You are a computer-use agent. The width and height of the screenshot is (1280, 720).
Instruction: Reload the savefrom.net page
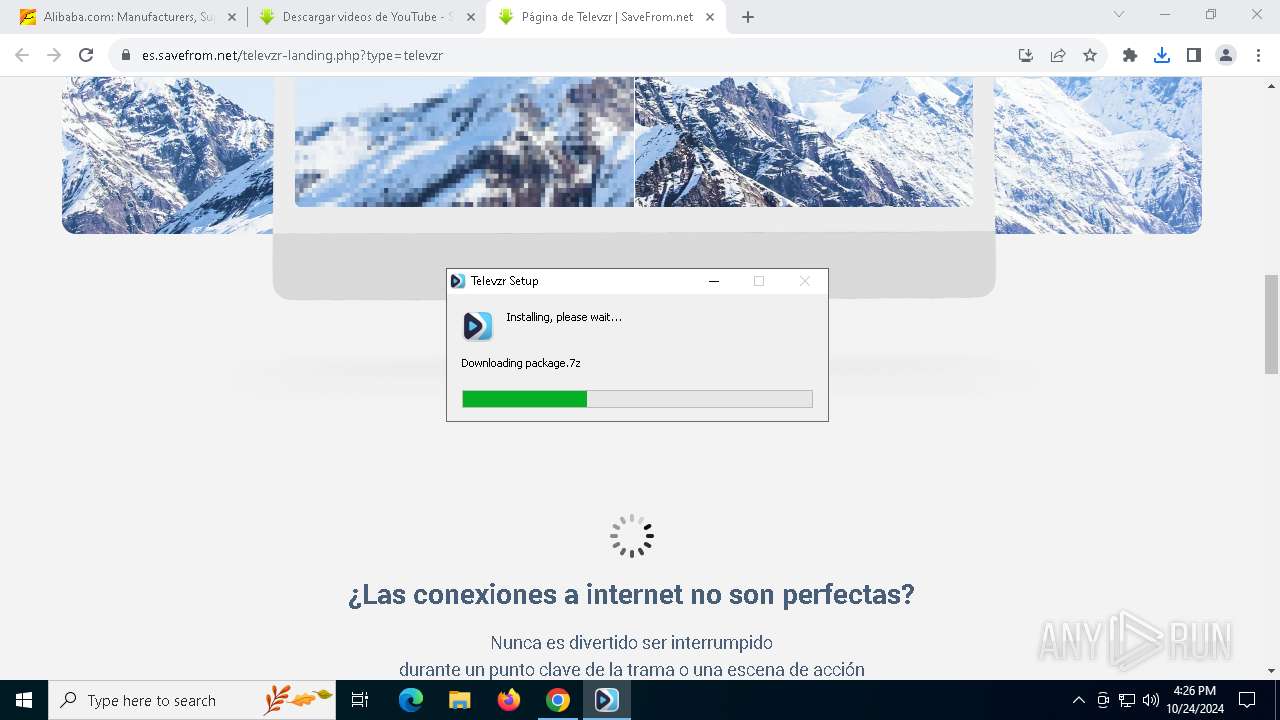coord(86,55)
